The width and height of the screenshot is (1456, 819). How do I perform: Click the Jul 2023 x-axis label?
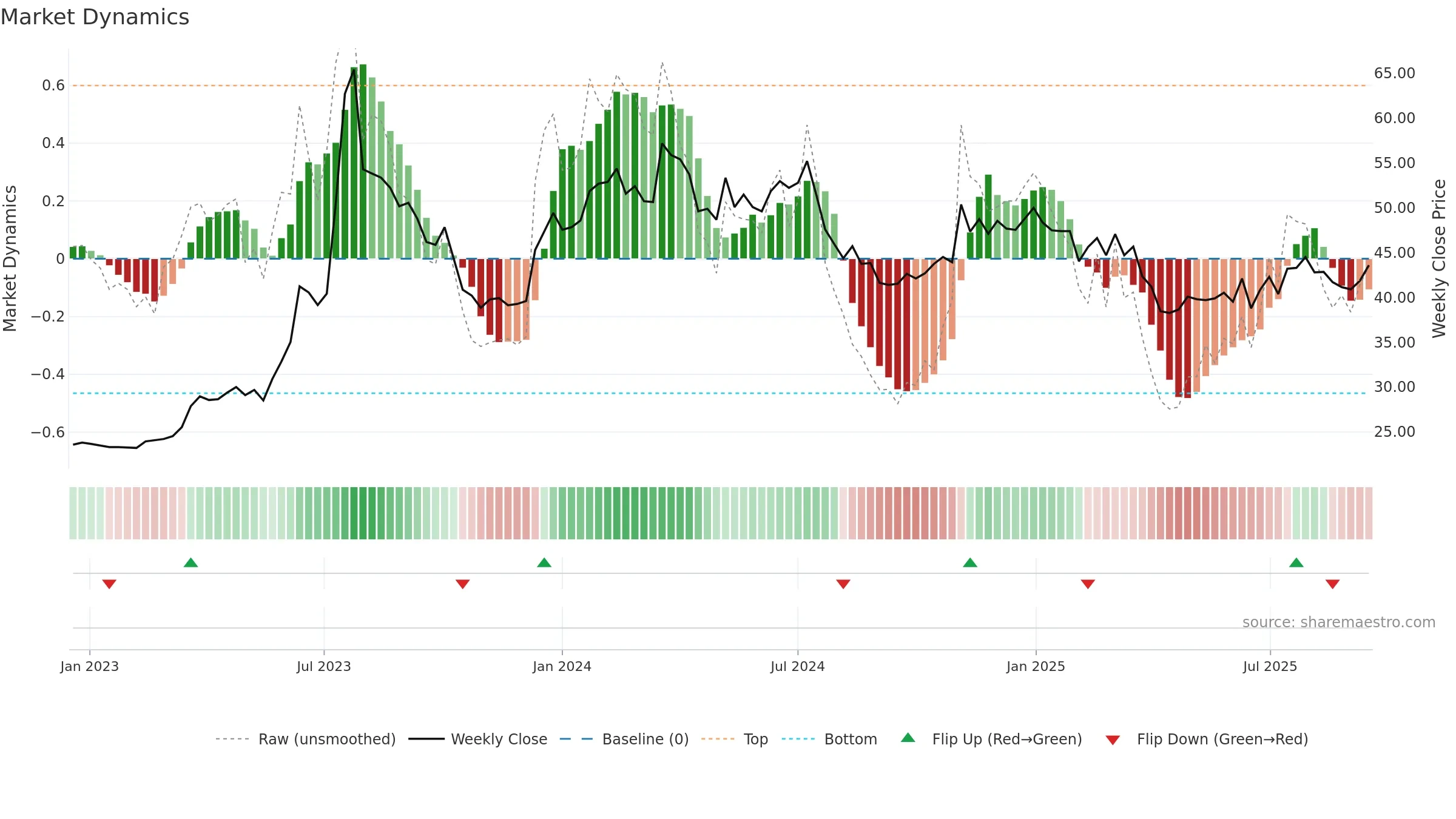pos(324,666)
